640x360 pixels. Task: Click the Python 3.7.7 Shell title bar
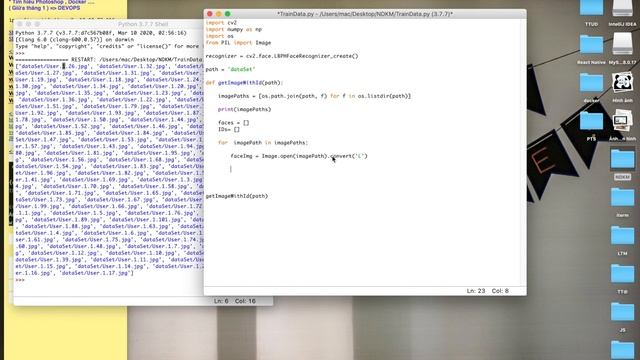coord(143,24)
